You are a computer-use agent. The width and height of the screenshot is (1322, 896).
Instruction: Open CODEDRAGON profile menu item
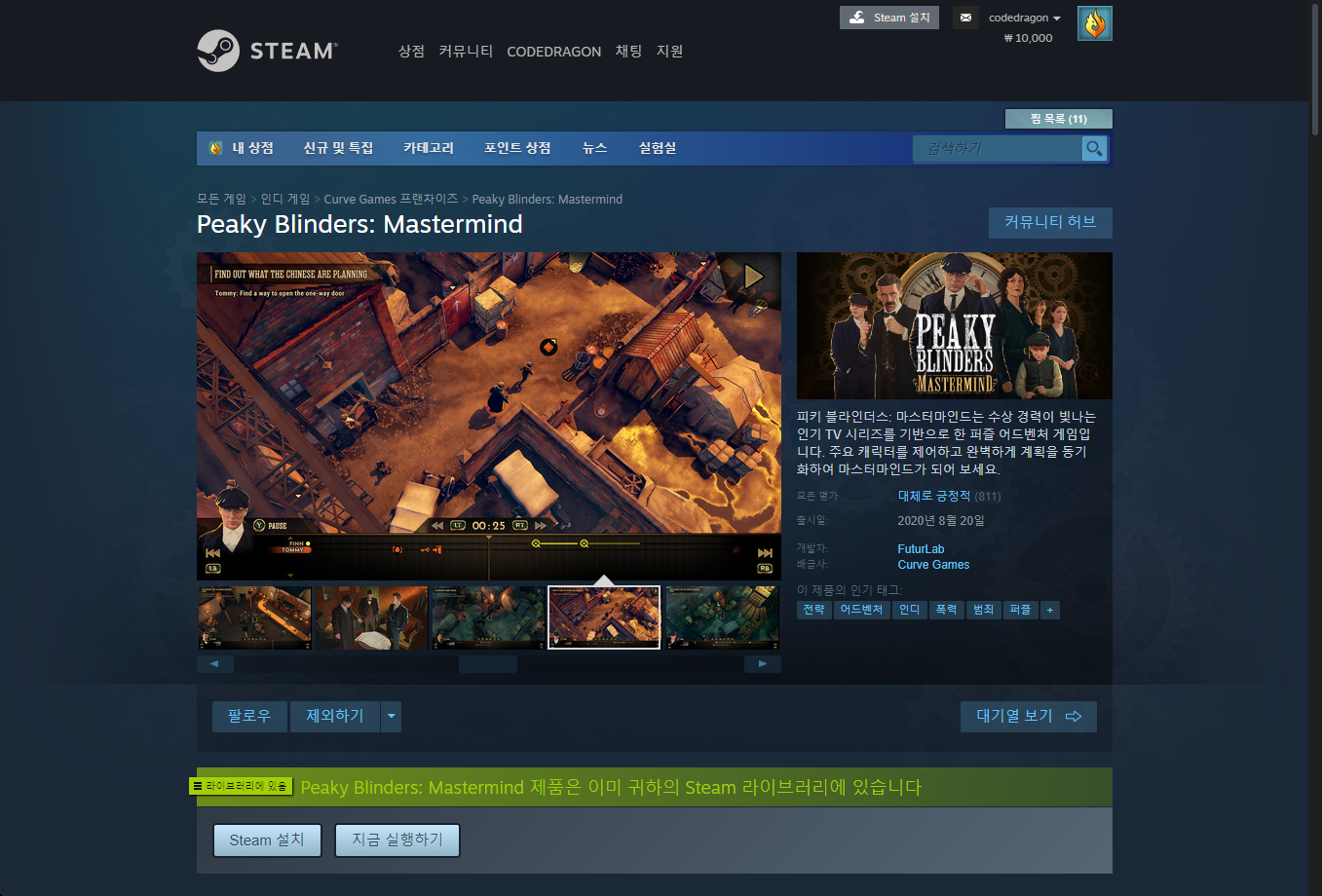pyautogui.click(x=554, y=52)
